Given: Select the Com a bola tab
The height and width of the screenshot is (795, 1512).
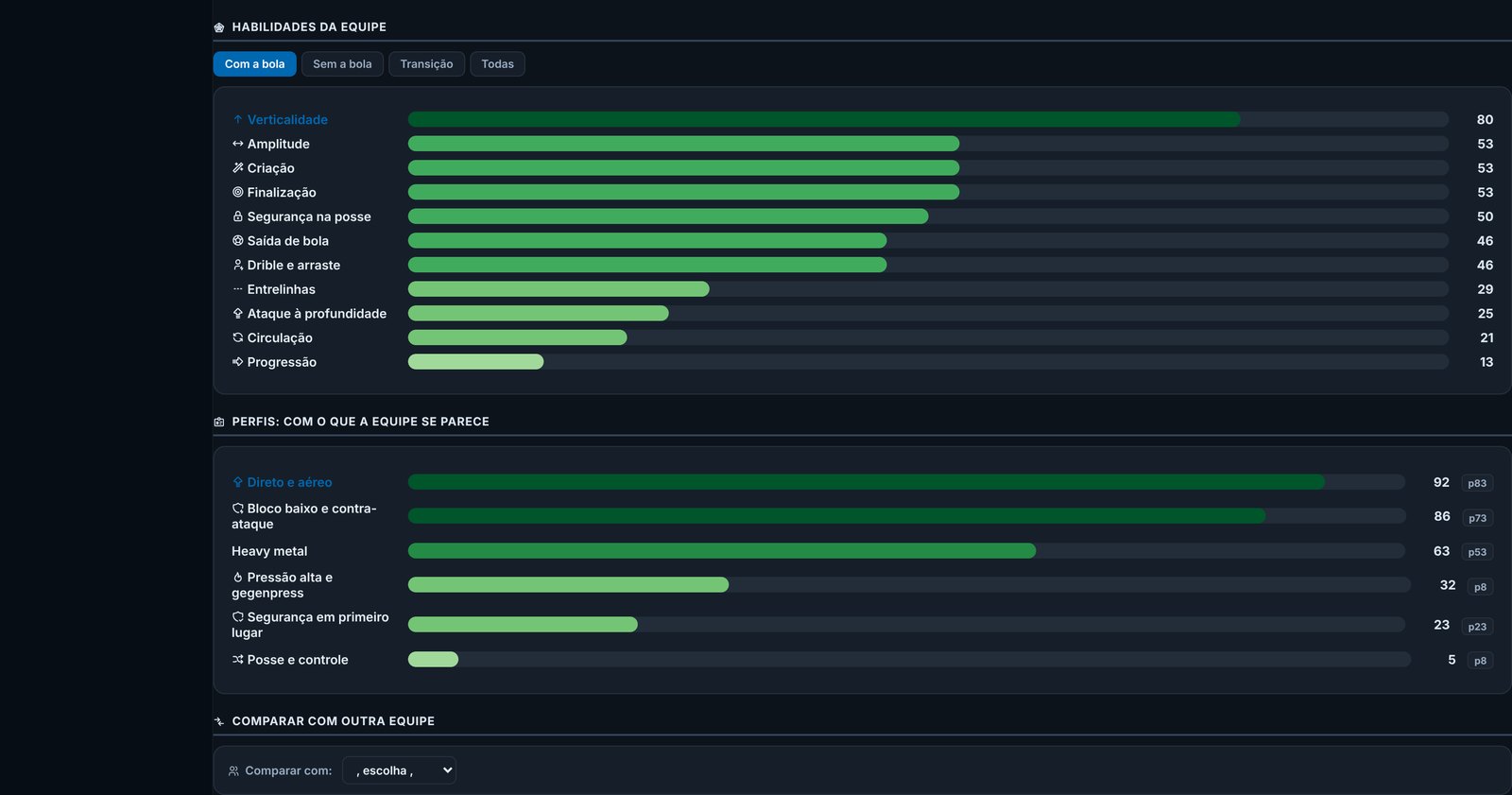Looking at the screenshot, I should (254, 64).
